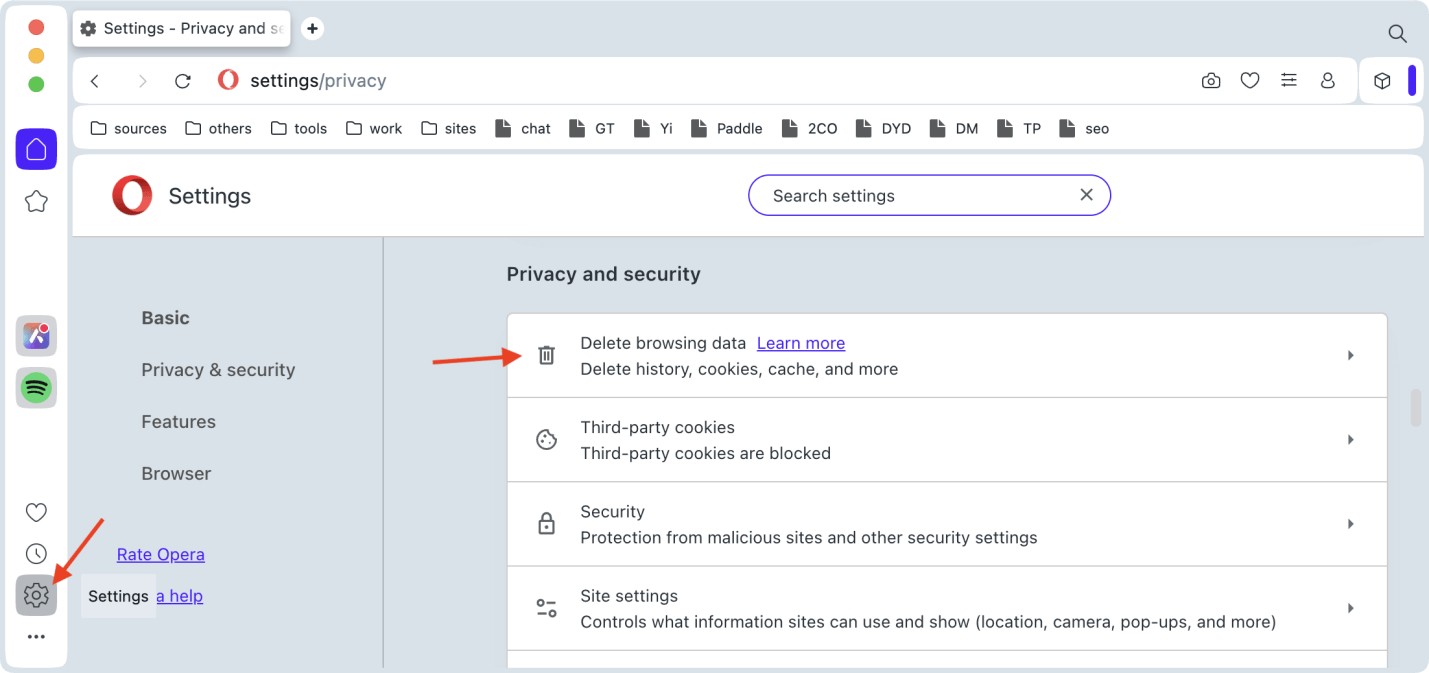Open History clock icon in sidebar
This screenshot has width=1429, height=673.
click(36, 554)
